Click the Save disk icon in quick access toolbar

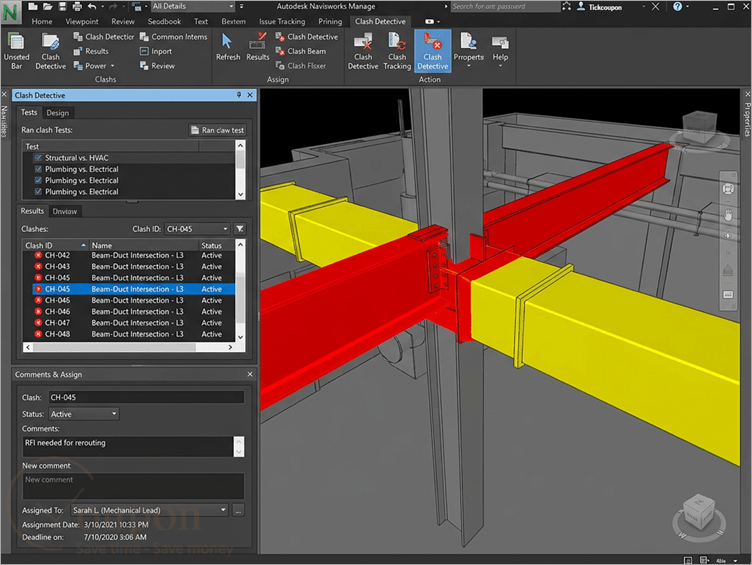point(62,7)
